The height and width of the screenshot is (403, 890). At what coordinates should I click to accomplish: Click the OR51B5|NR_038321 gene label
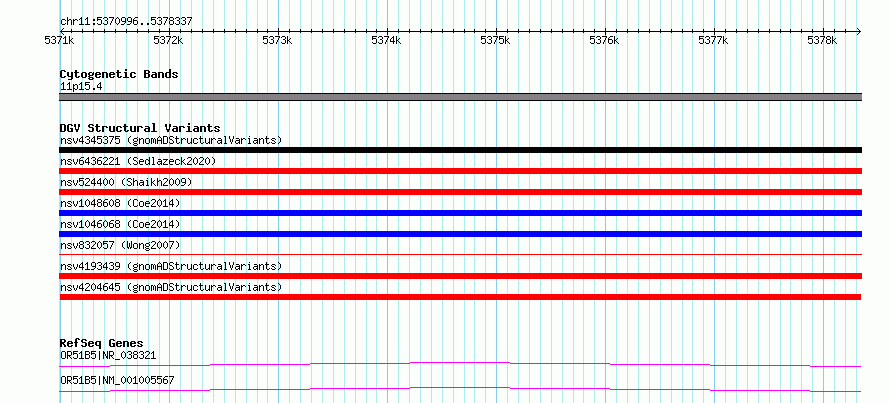108,355
